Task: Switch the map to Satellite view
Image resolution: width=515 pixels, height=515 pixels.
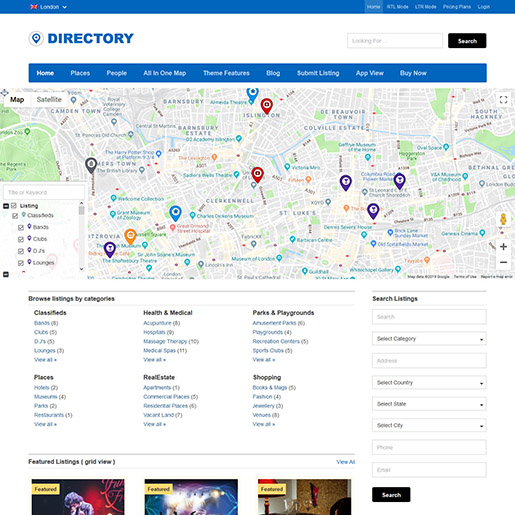Action: pos(49,99)
